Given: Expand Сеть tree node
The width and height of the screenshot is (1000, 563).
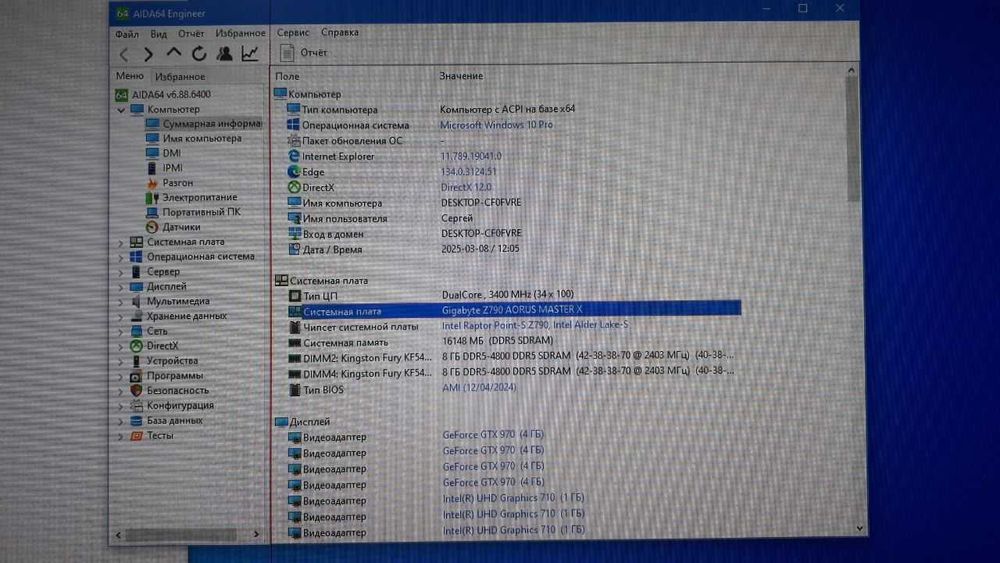Looking at the screenshot, I should (x=121, y=332).
